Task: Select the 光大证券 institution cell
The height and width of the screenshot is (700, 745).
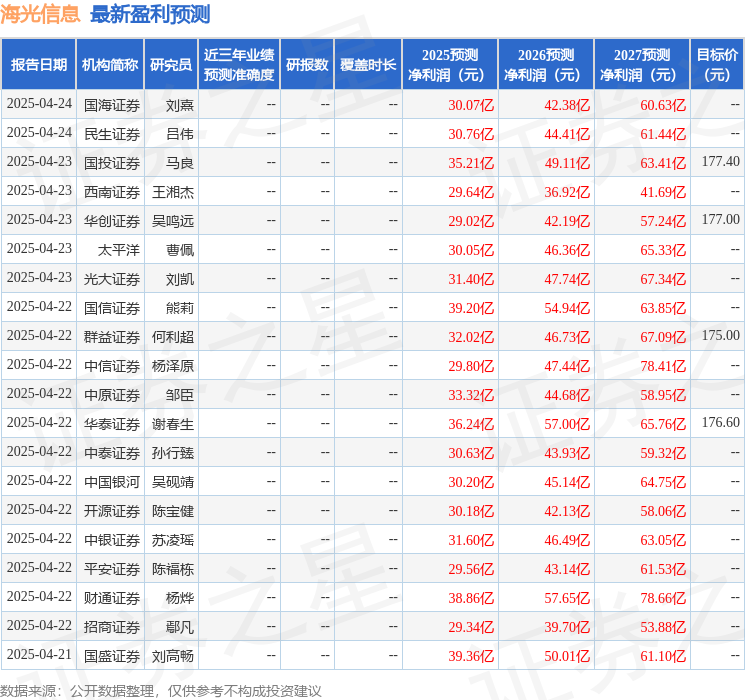Action: click(x=112, y=279)
